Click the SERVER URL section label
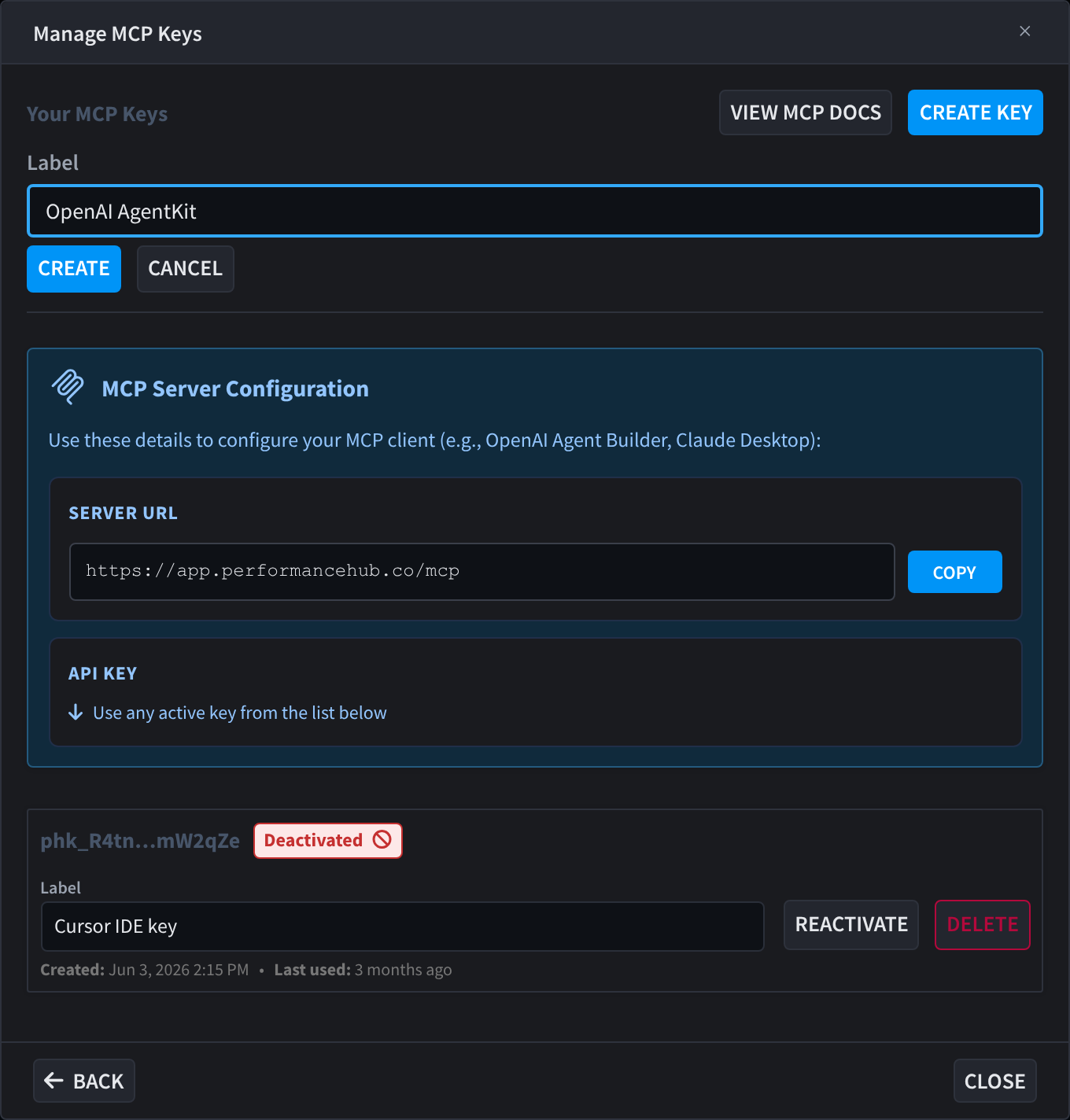This screenshot has height=1120, width=1070. tap(124, 513)
